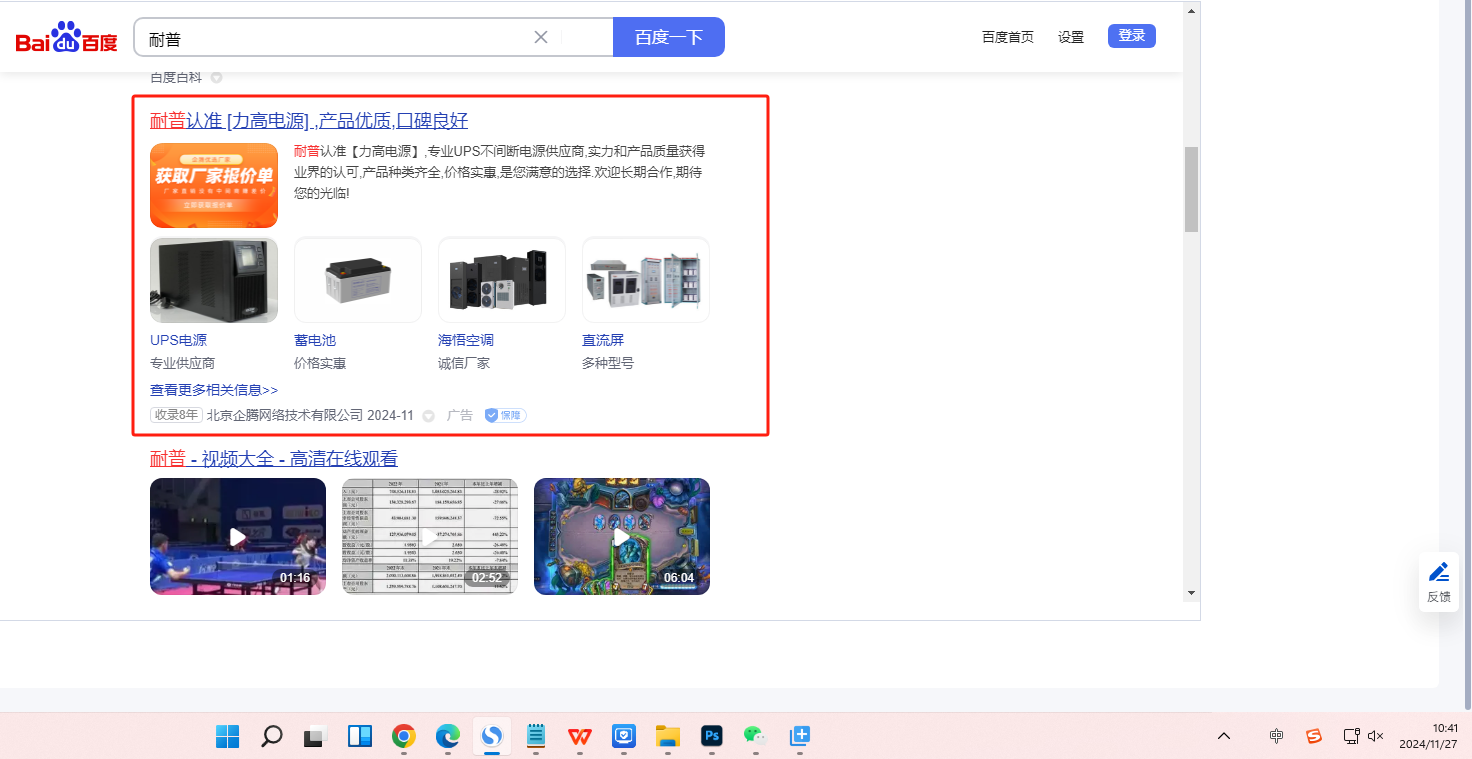The width and height of the screenshot is (1472, 759).
Task: Click the Sogou browser taskbar icon
Action: click(x=492, y=737)
